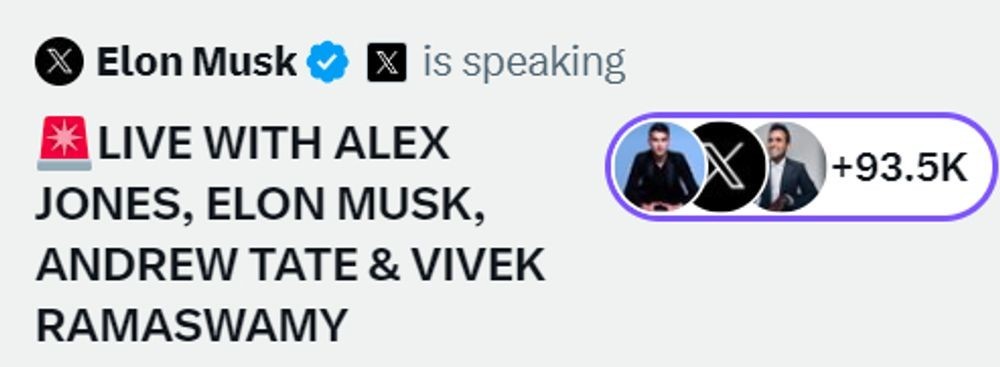Click the red siren emoji
This screenshot has width=1000, height=367.
pyautogui.click(x=64, y=144)
